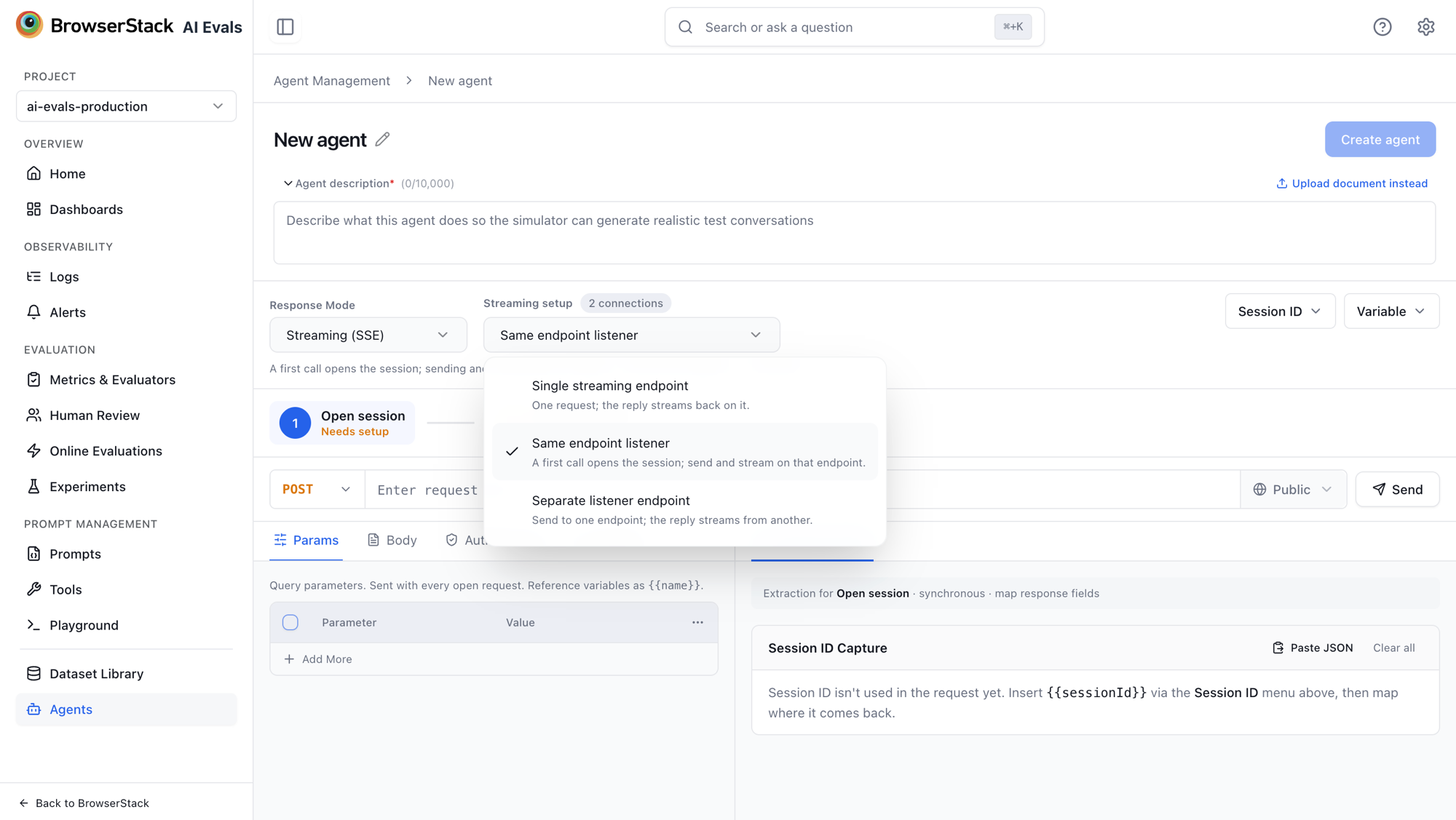Screen dimensions: 1456x820
Task: Toggle the sidebar panel icon
Action: (285, 27)
